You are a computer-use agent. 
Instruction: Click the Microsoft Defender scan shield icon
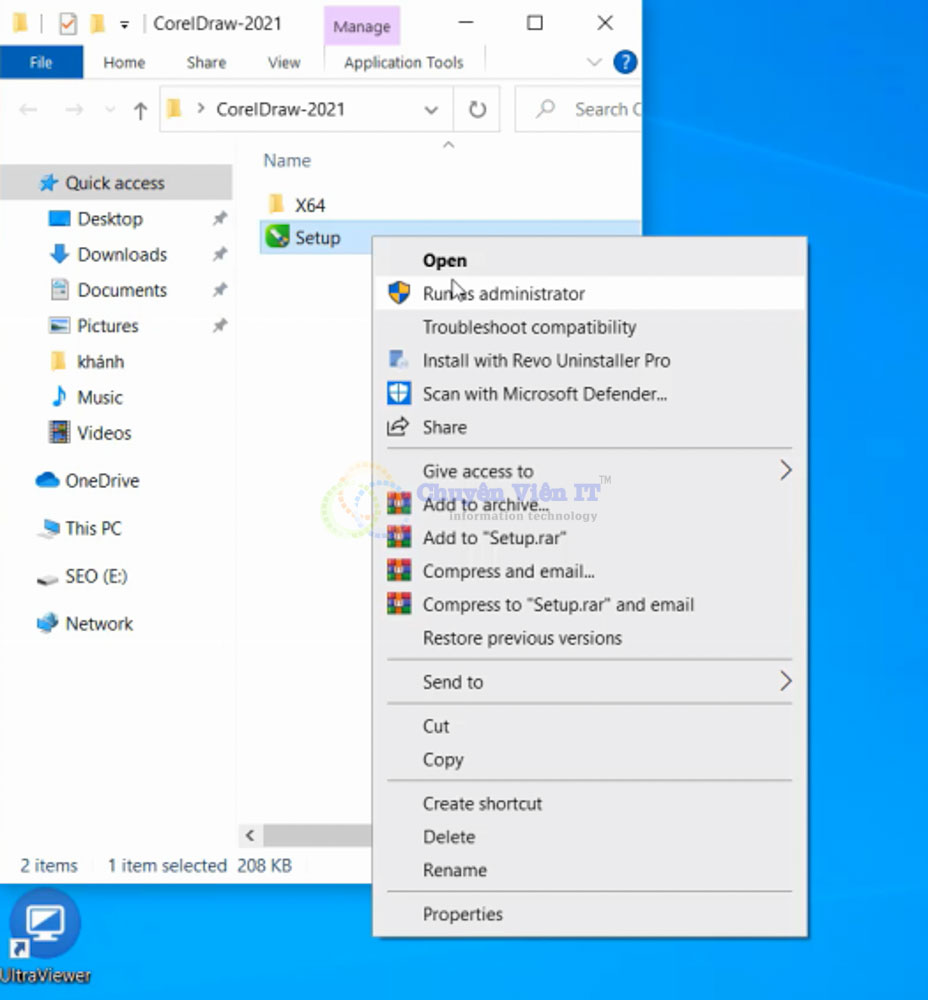point(399,394)
